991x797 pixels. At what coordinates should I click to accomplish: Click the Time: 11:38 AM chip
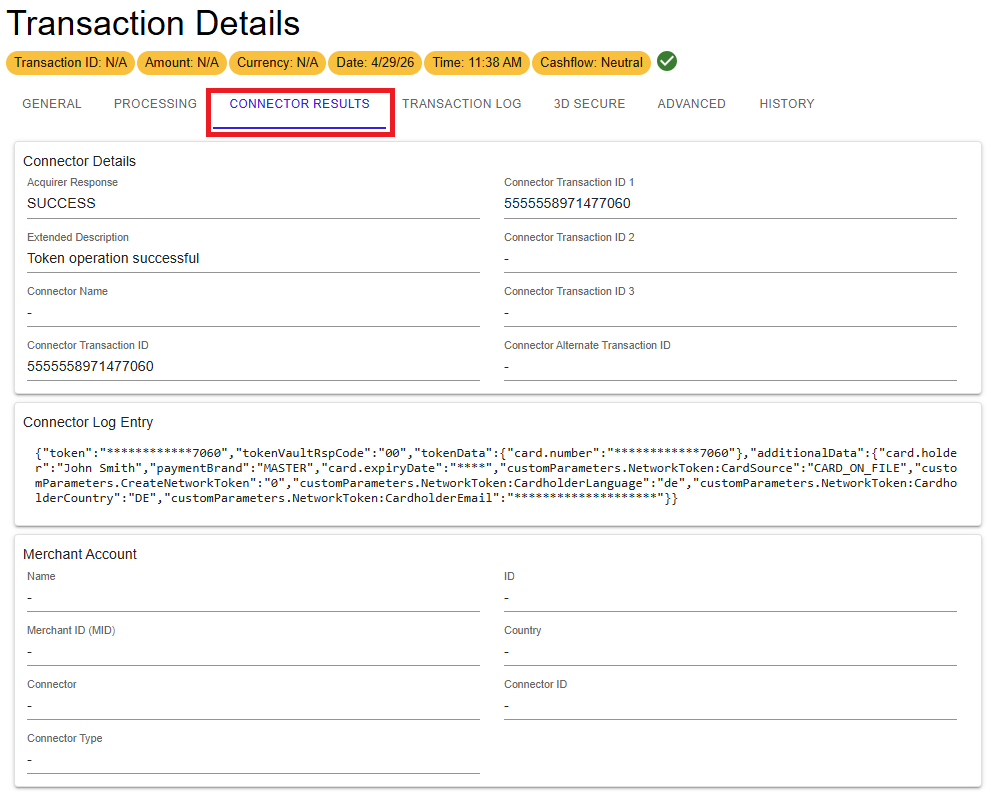tap(477, 63)
